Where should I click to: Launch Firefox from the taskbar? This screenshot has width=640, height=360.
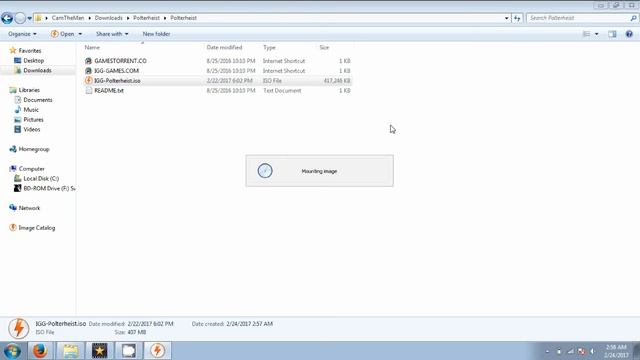tap(40, 351)
